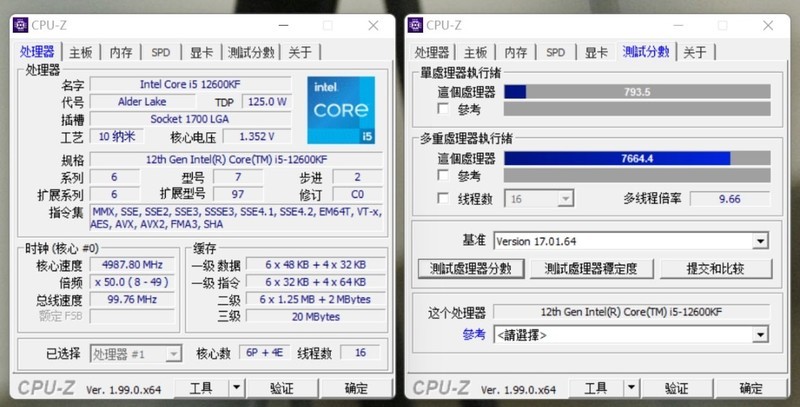Click core voltage value 1.352 V

coord(257,136)
